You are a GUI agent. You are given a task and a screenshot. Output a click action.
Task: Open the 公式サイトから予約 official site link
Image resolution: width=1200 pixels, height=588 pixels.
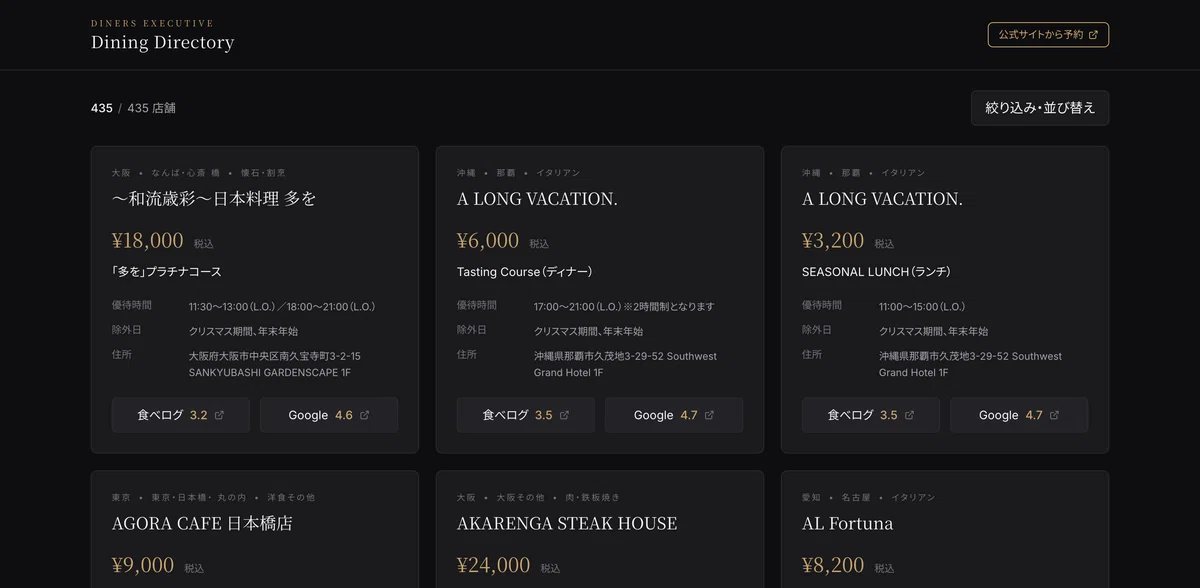point(1048,35)
